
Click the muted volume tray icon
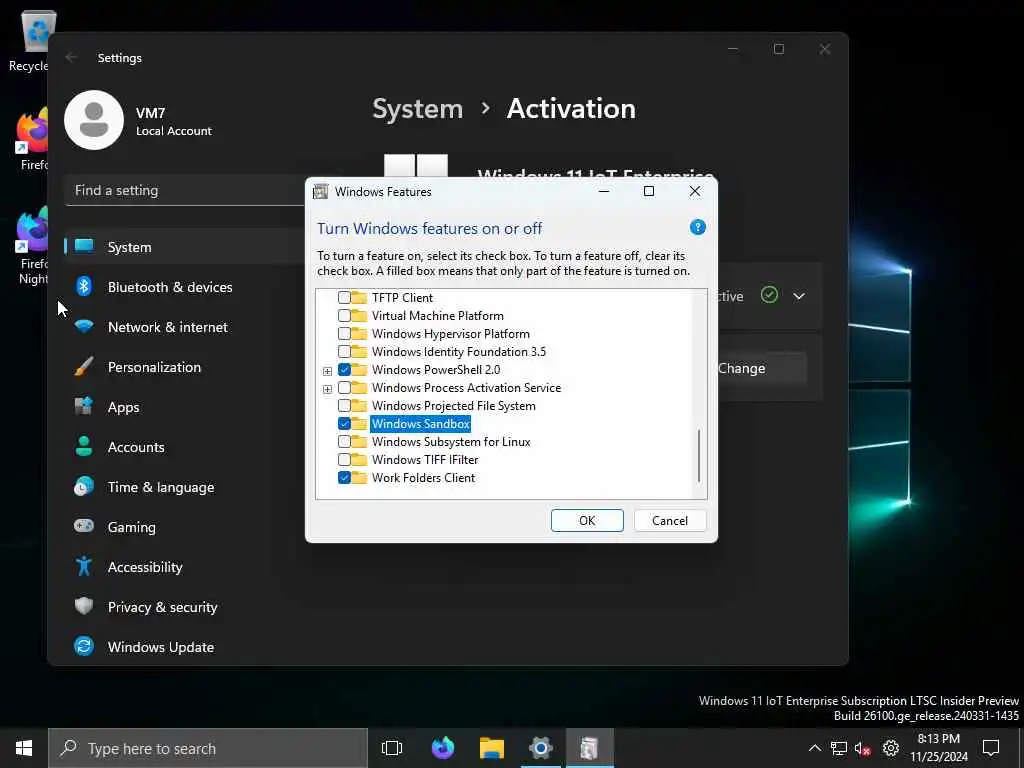863,748
